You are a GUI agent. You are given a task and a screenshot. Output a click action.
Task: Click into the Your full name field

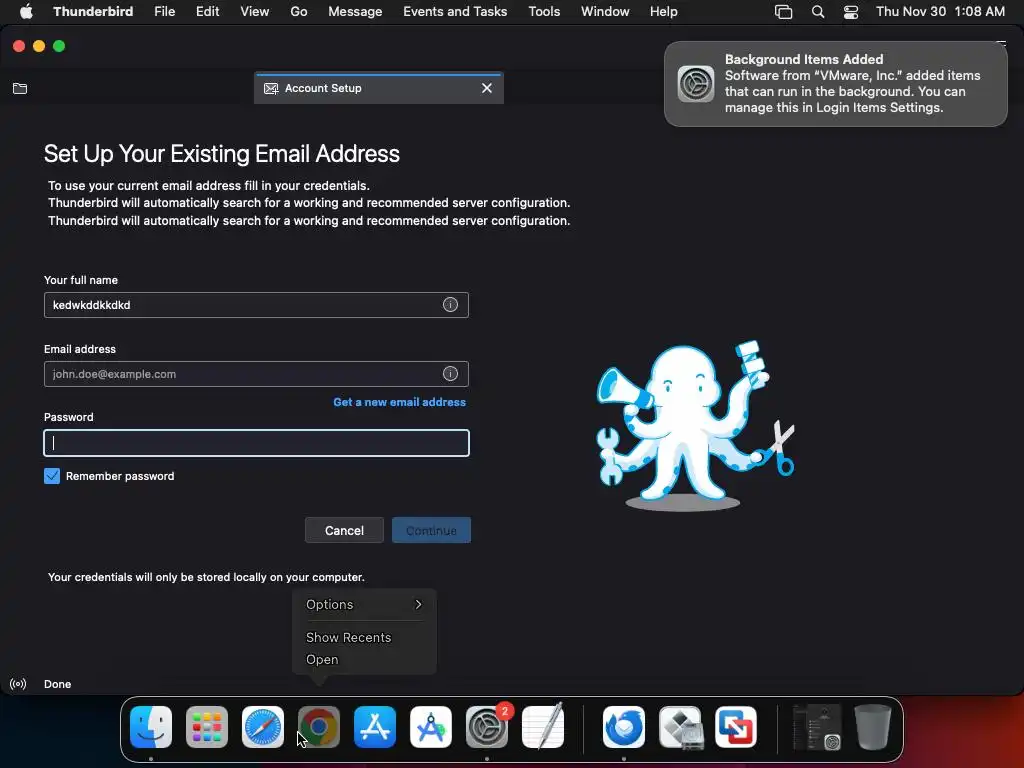coord(256,305)
